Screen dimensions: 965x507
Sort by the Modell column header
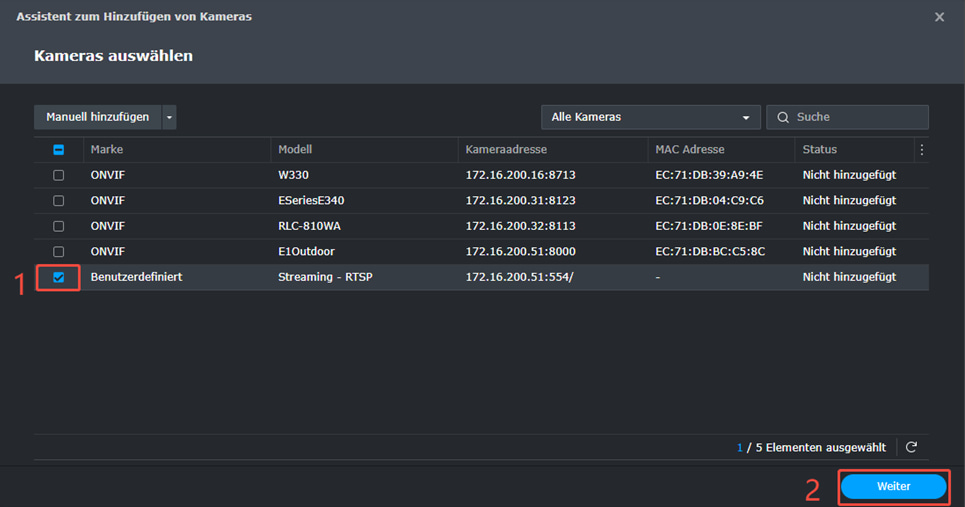[x=295, y=150]
